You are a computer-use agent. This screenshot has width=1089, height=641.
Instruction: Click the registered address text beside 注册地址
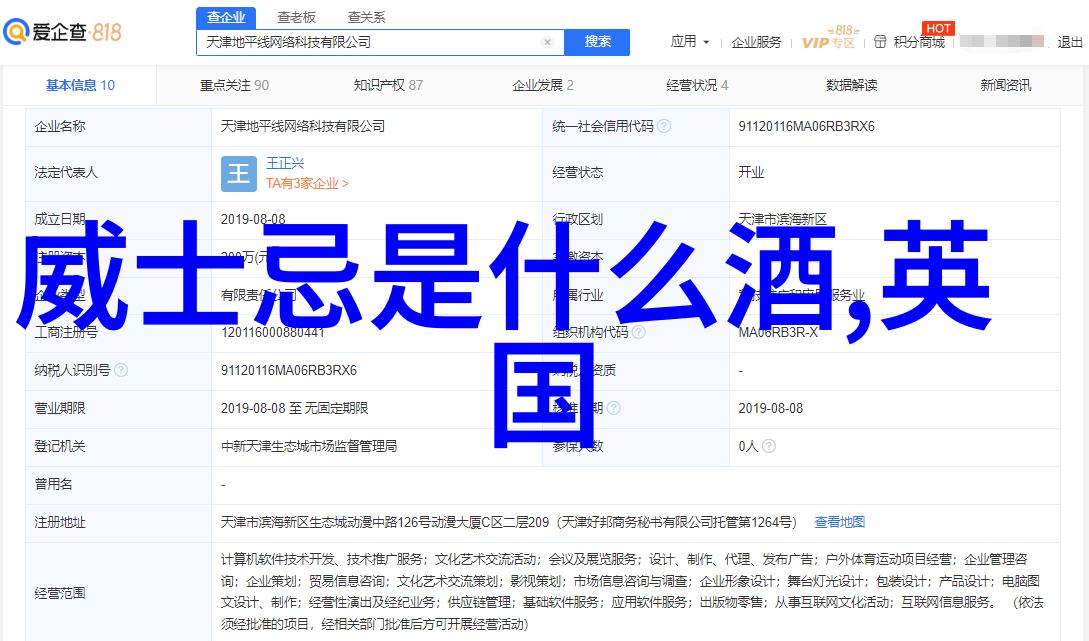pos(510,522)
